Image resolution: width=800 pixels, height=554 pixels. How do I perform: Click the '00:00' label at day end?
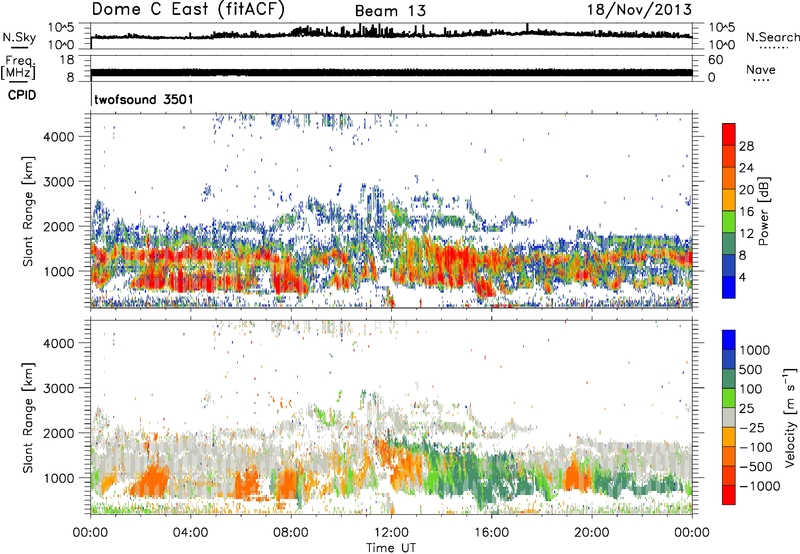692,533
